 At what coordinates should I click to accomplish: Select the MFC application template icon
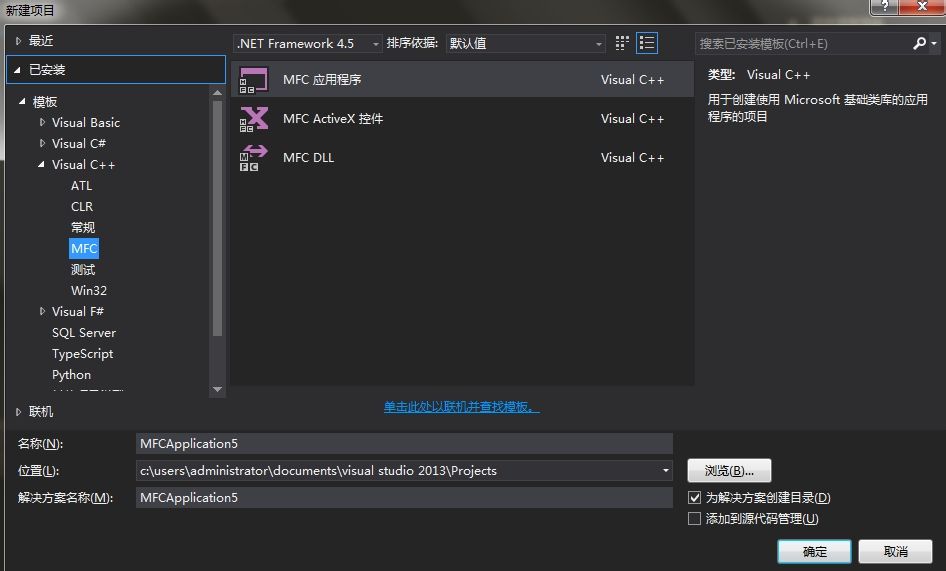(x=253, y=80)
